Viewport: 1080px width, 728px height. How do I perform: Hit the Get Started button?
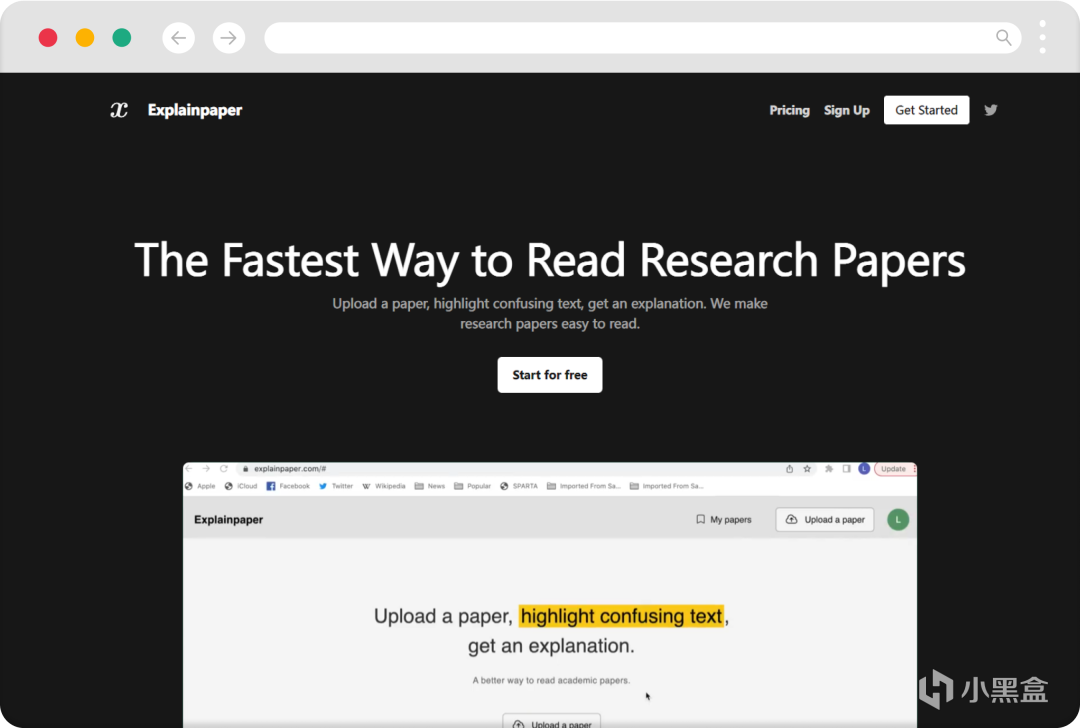(x=926, y=110)
